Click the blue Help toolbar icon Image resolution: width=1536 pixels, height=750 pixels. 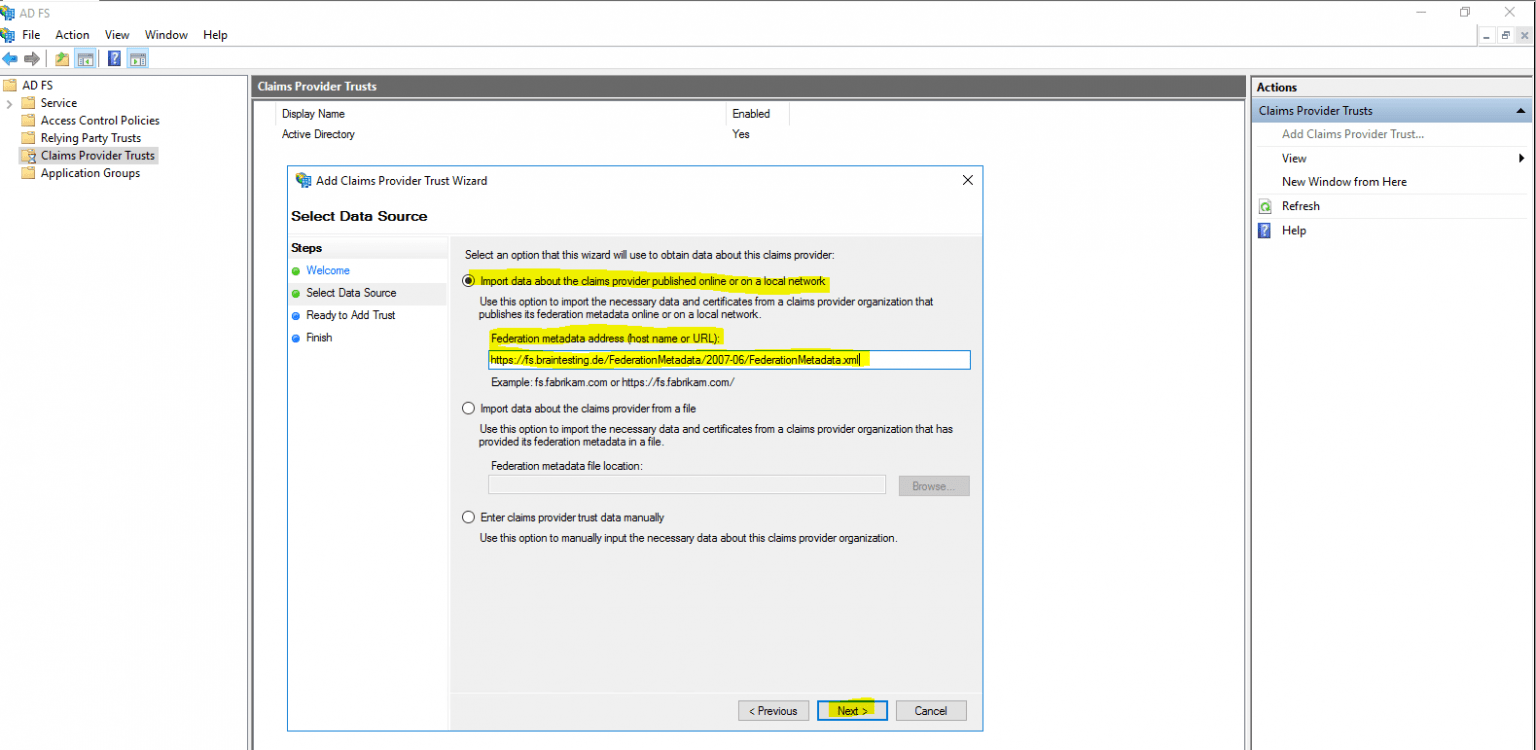[113, 57]
